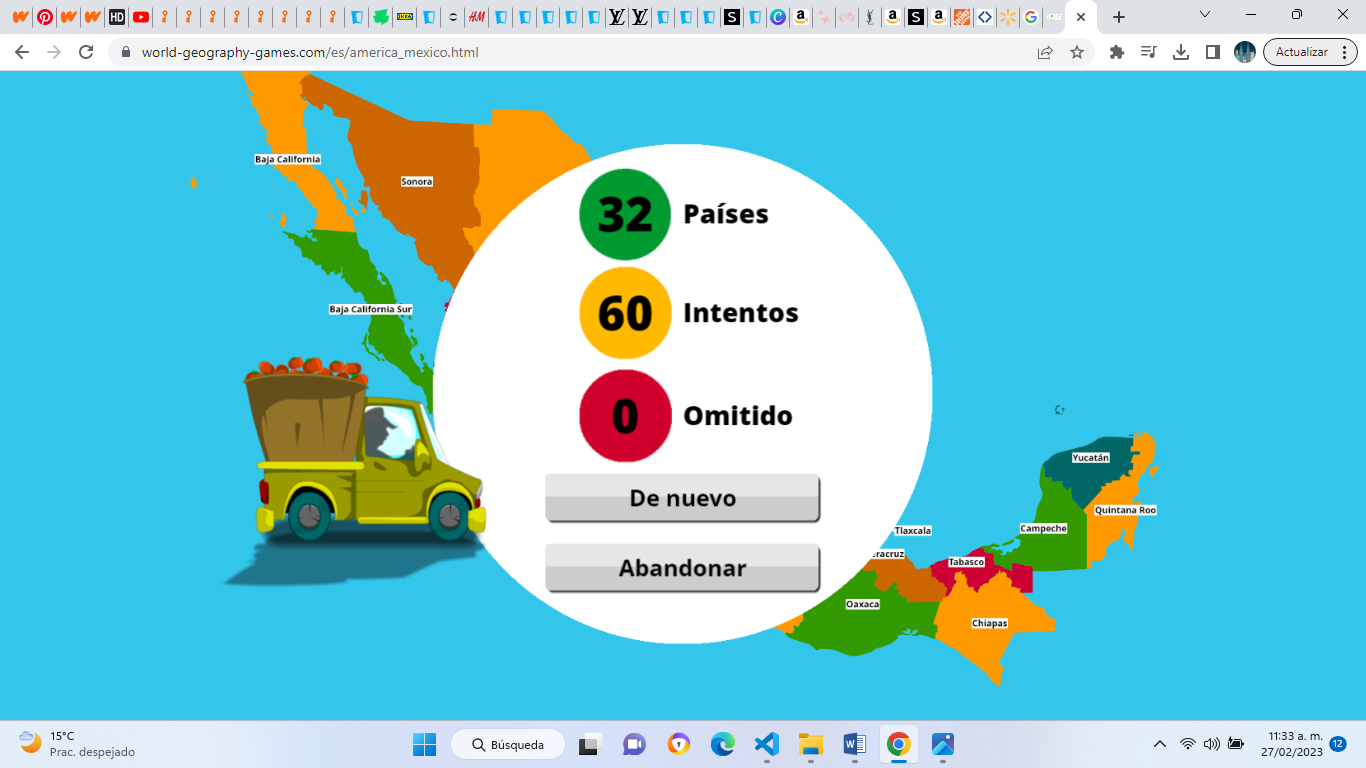Click the green 32 Países score circle

625,215
